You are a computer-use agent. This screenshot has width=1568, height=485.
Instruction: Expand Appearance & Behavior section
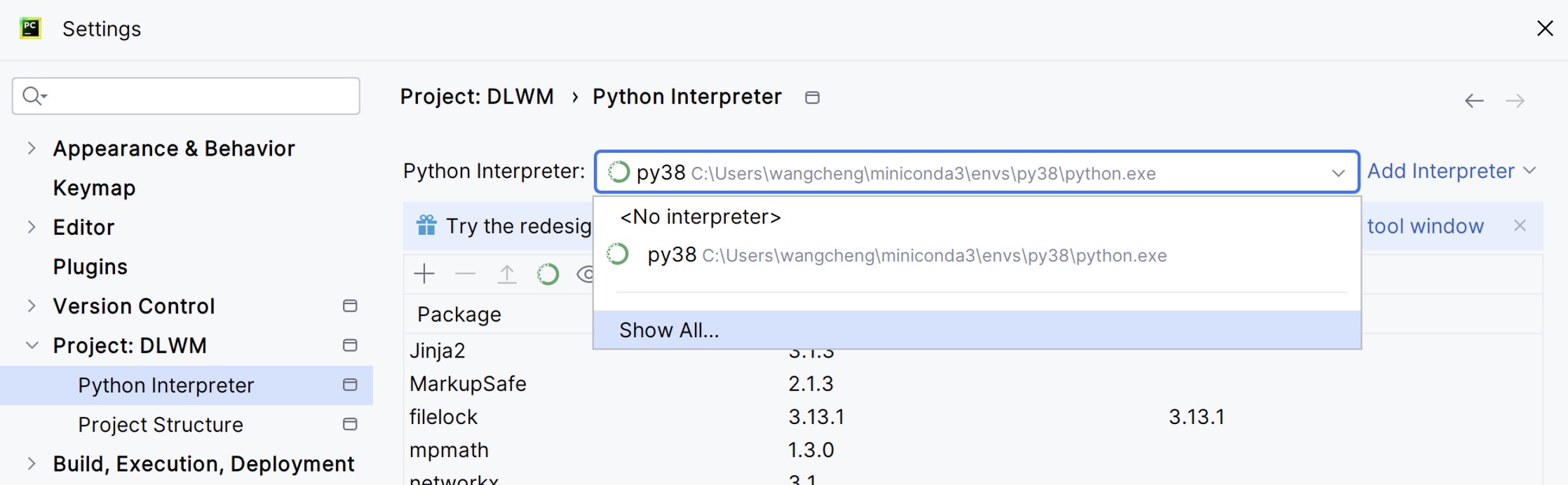click(32, 148)
